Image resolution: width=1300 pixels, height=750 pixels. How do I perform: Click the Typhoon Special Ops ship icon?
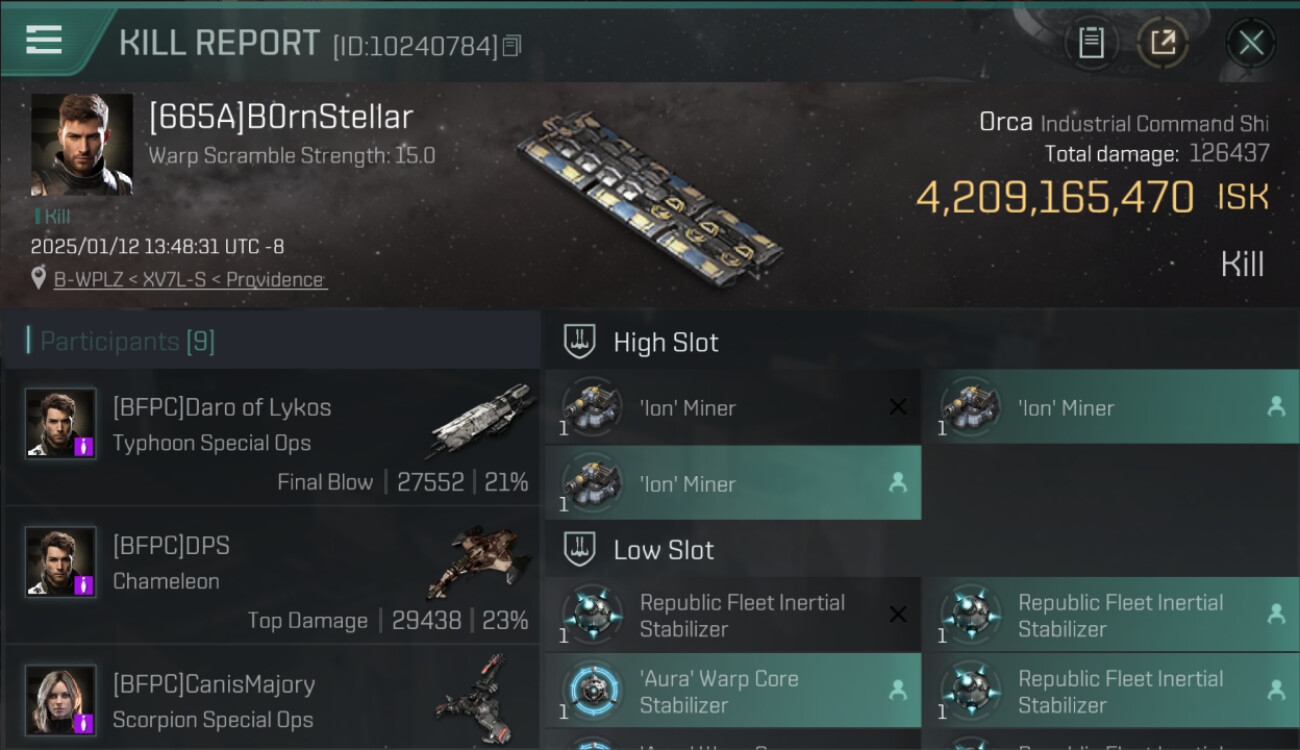pyautogui.click(x=482, y=420)
